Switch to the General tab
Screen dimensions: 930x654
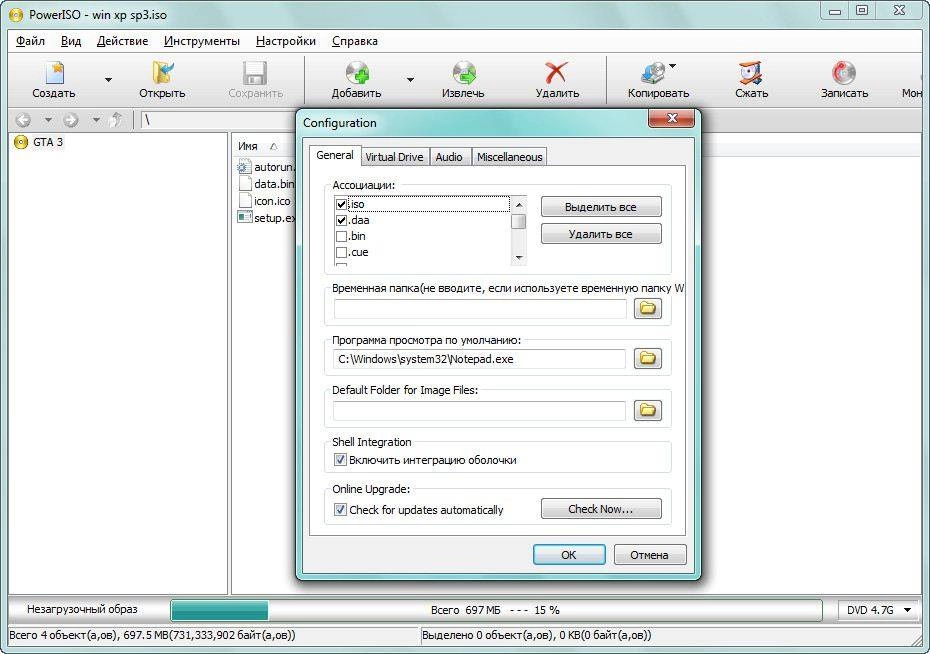tap(335, 155)
